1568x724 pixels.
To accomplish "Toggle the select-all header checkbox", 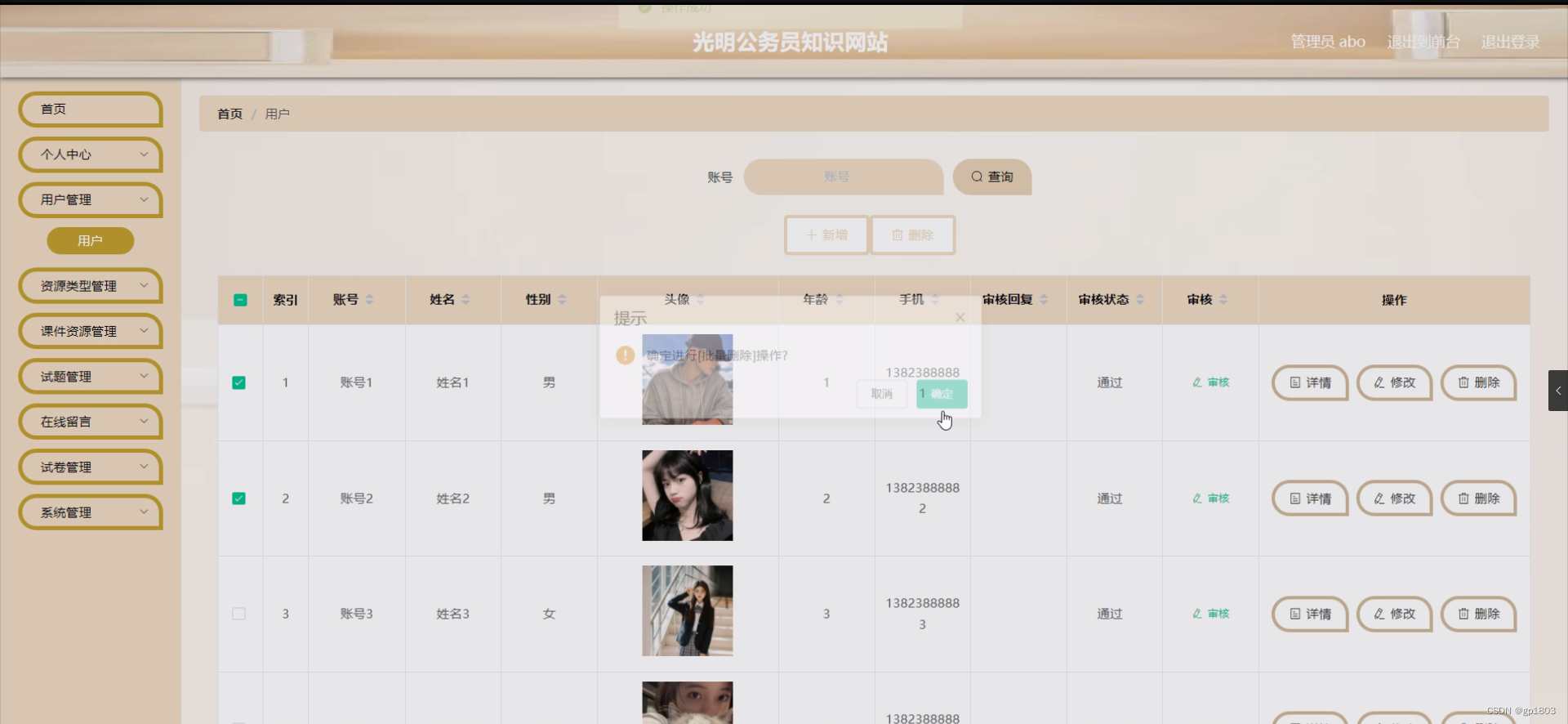I will (x=240, y=300).
